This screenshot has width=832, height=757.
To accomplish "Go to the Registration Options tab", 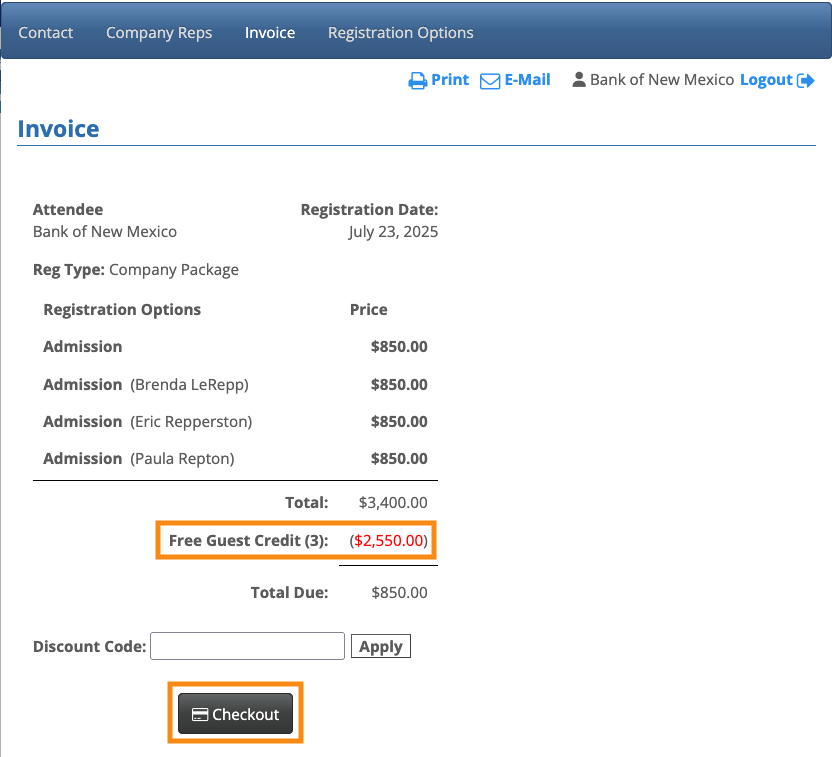I will pos(401,33).
